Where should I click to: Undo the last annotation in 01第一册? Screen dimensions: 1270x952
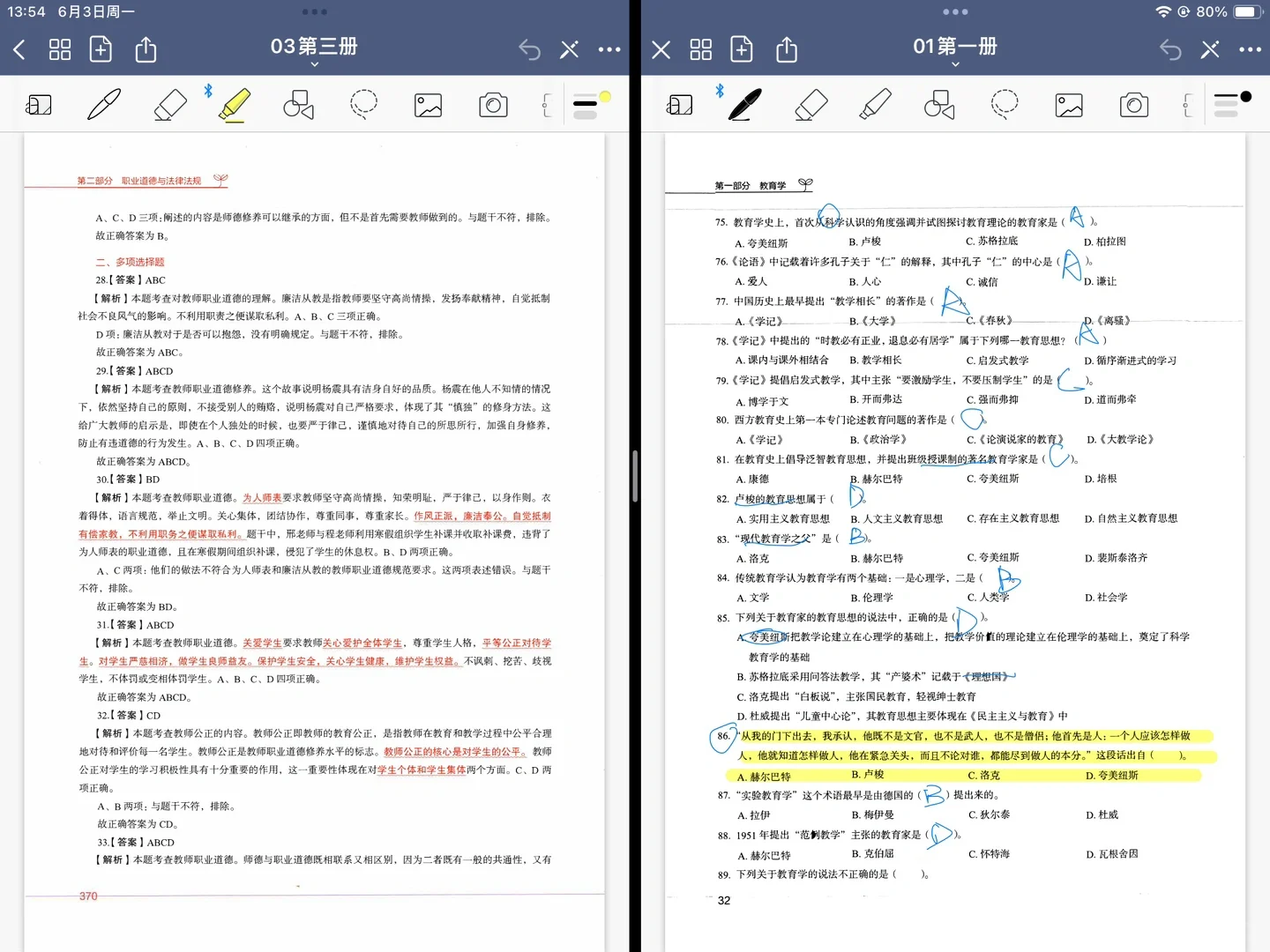tap(1169, 49)
